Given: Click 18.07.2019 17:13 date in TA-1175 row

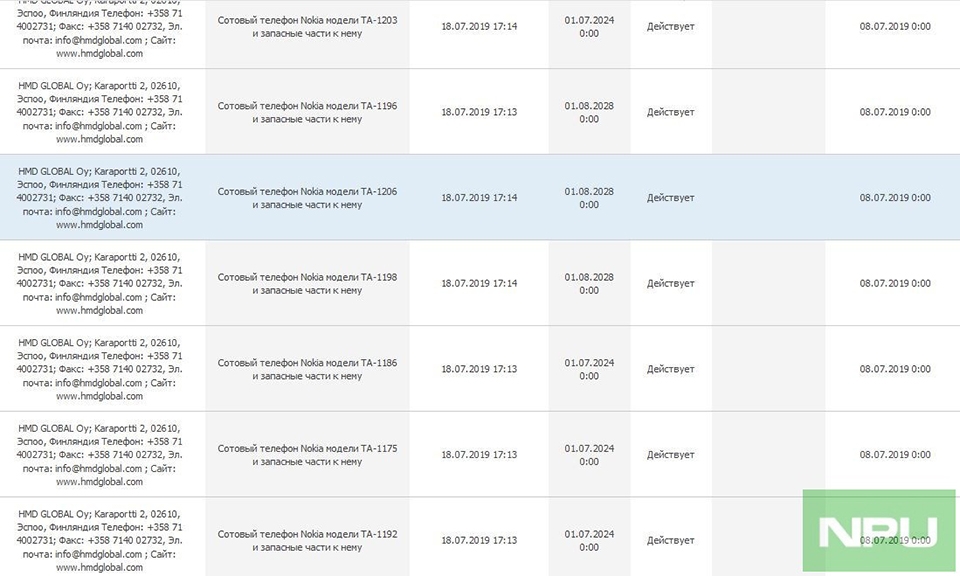Looking at the screenshot, I should click(479, 455).
